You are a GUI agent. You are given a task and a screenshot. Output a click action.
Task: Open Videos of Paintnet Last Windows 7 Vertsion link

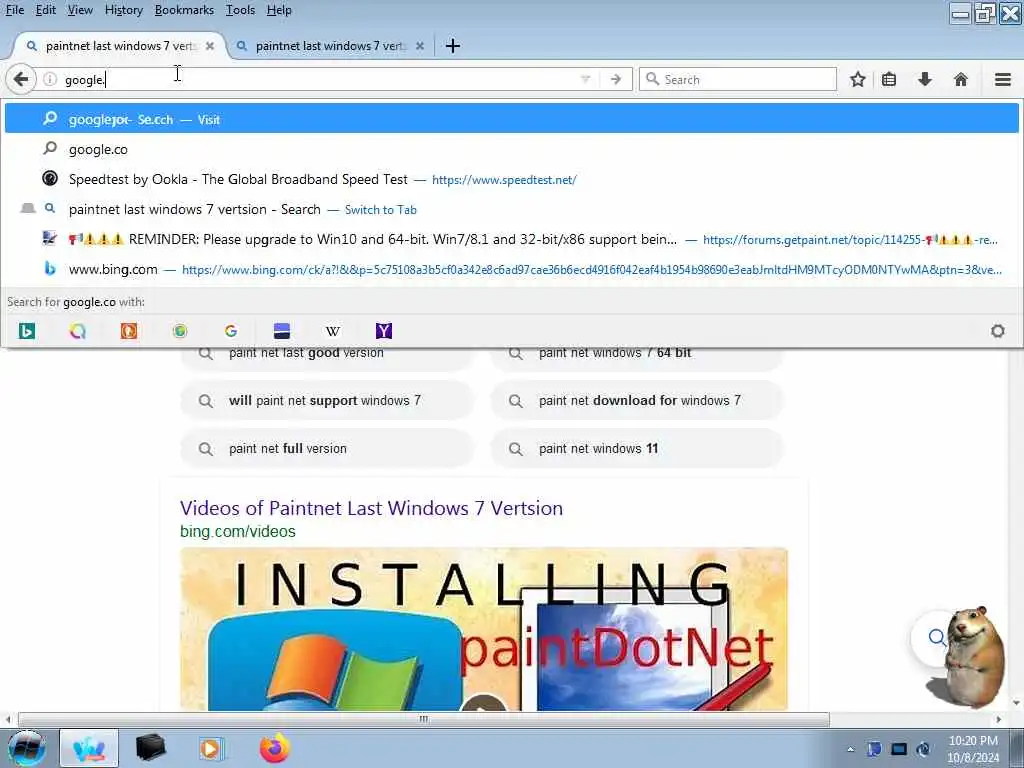click(x=371, y=508)
